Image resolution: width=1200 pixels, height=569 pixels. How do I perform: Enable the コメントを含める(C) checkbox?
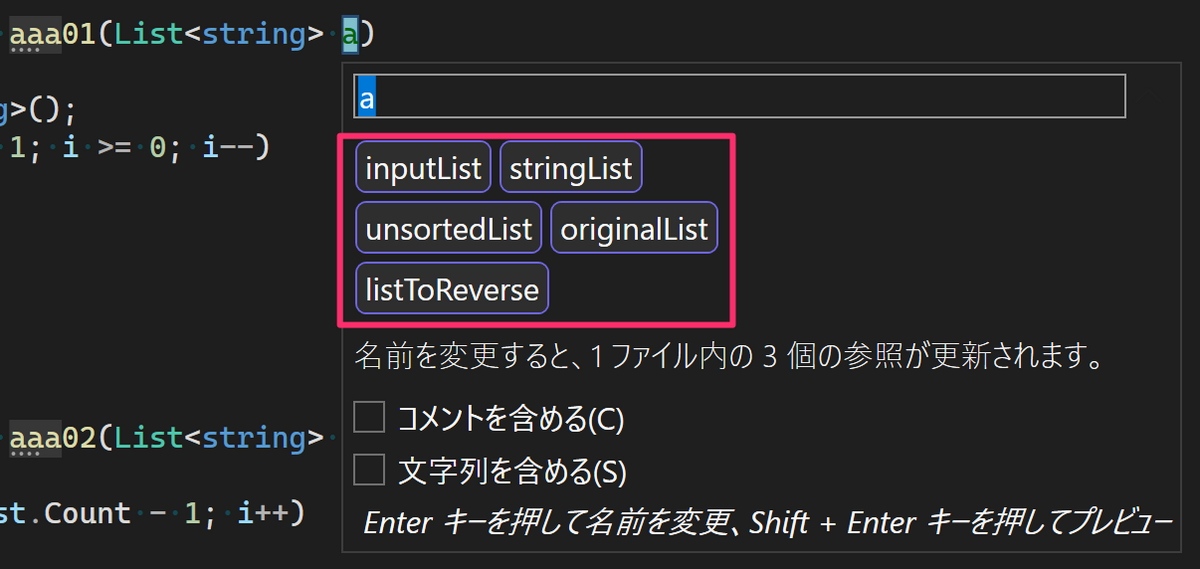pyautogui.click(x=369, y=417)
